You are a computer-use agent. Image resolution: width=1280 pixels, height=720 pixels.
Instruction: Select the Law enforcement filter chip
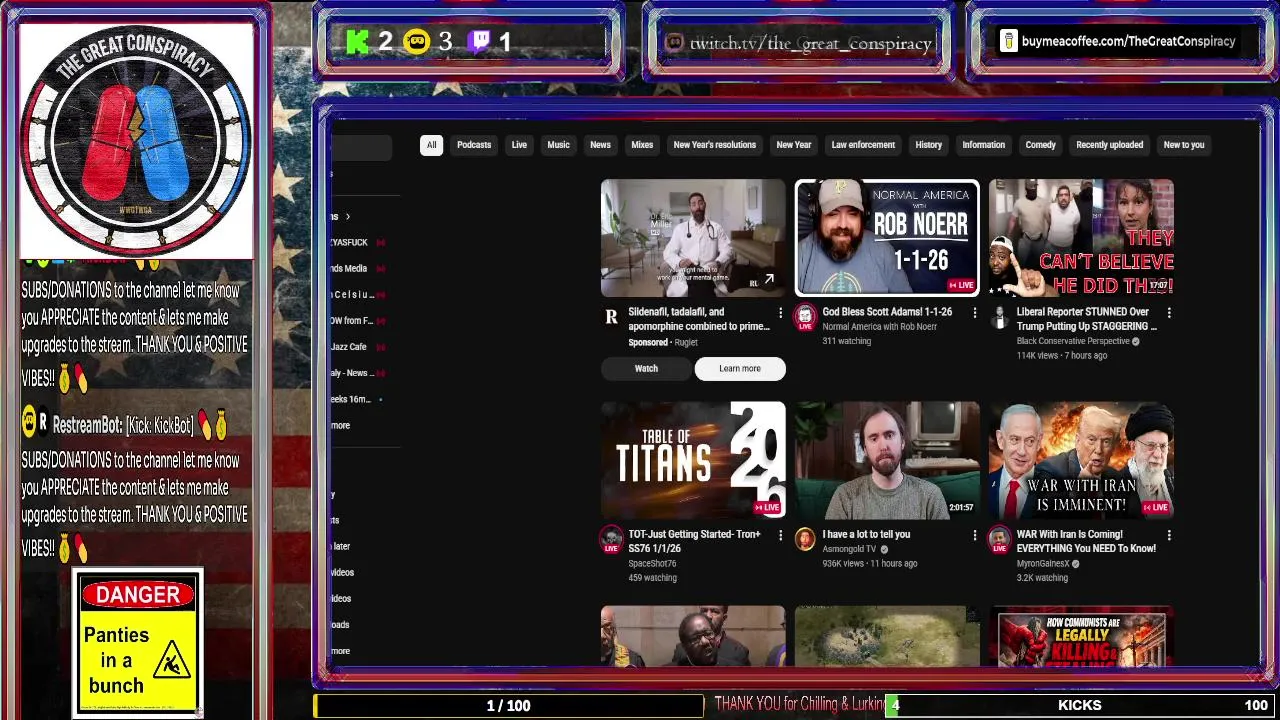(863, 145)
